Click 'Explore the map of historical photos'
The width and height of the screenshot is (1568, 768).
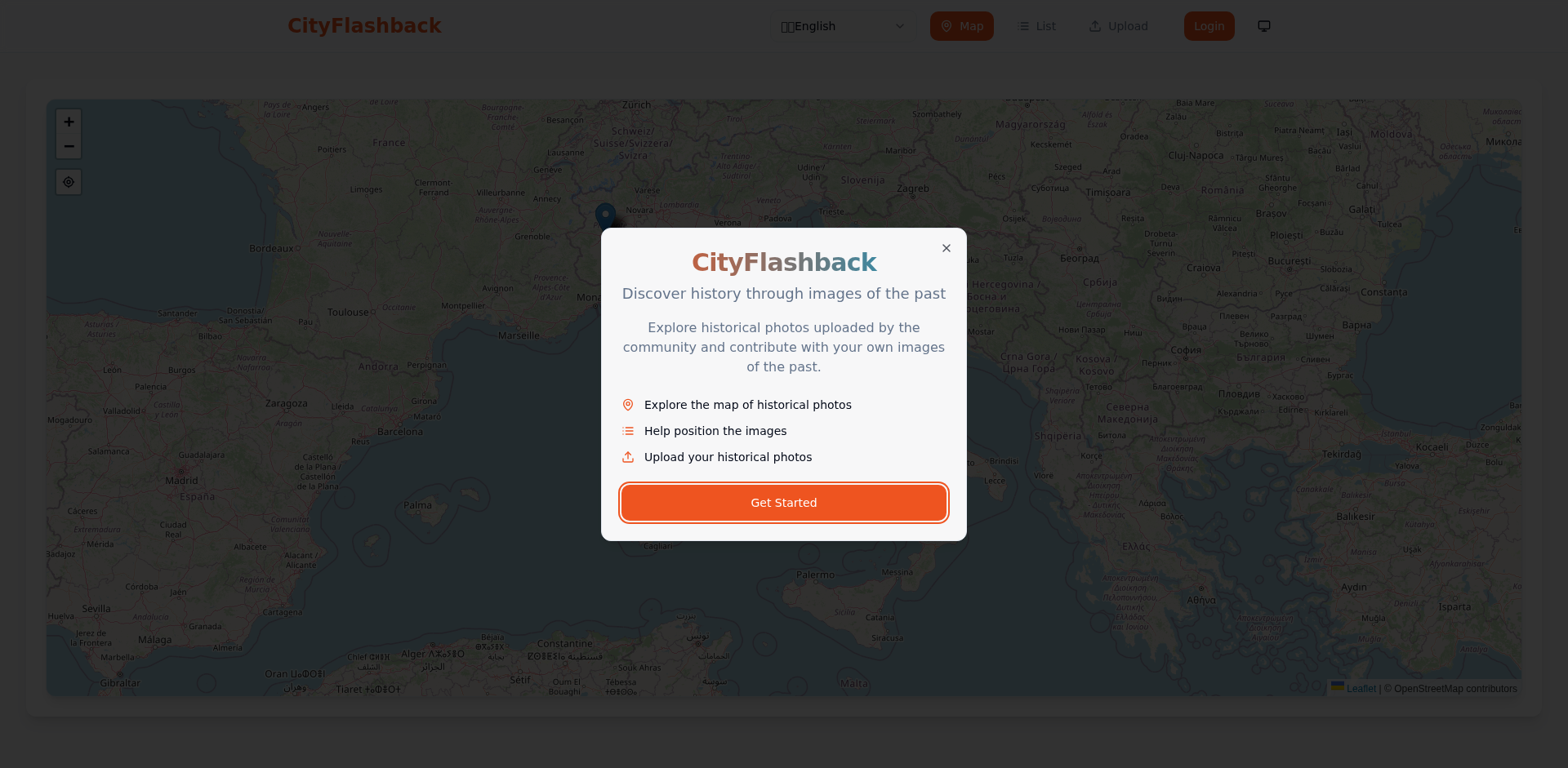pyautogui.click(x=748, y=405)
